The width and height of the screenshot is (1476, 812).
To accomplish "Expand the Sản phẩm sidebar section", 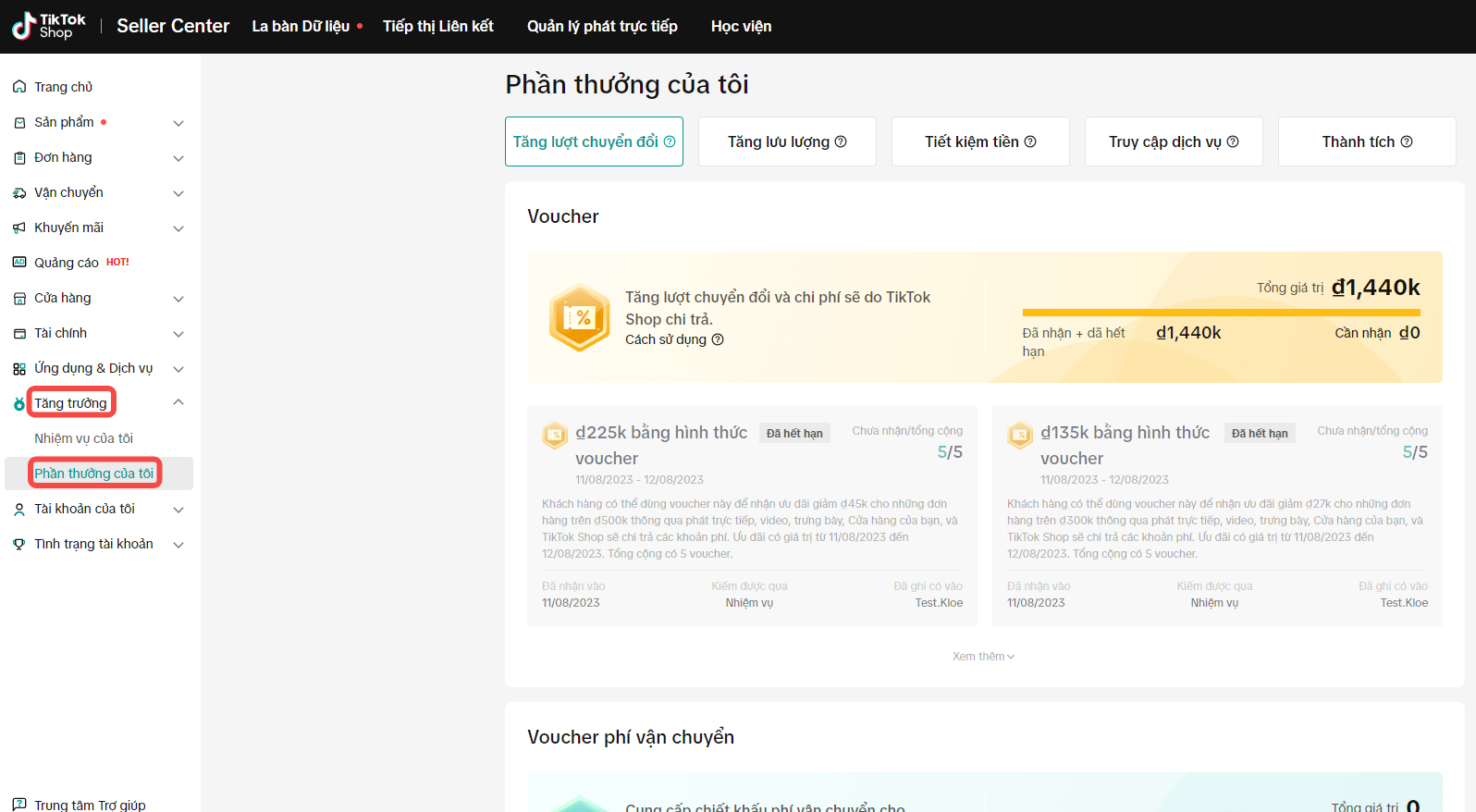I will point(178,123).
